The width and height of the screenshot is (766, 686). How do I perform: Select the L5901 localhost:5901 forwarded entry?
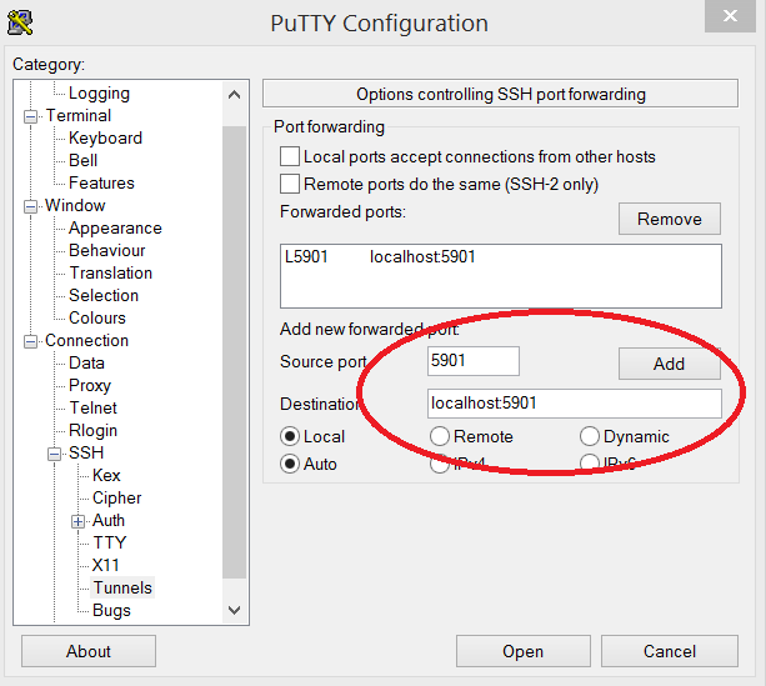[x=500, y=257]
